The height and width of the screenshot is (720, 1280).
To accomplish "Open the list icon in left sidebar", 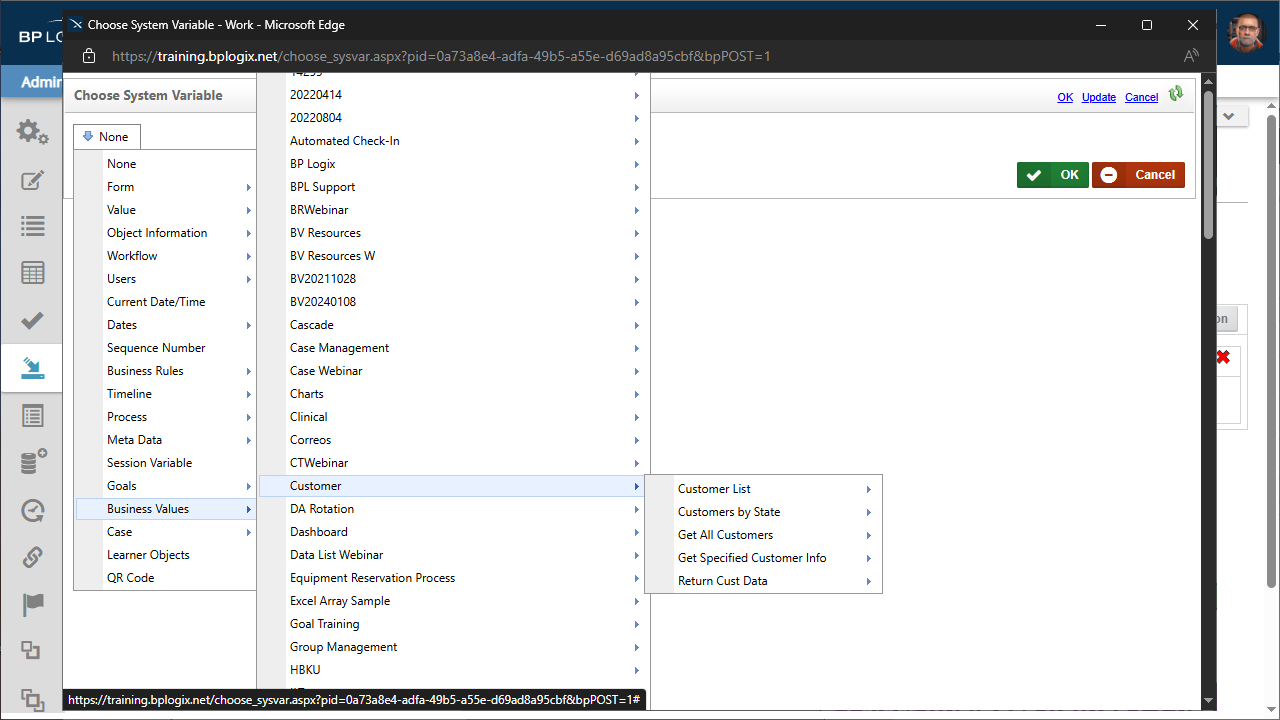I will pyautogui.click(x=32, y=227).
